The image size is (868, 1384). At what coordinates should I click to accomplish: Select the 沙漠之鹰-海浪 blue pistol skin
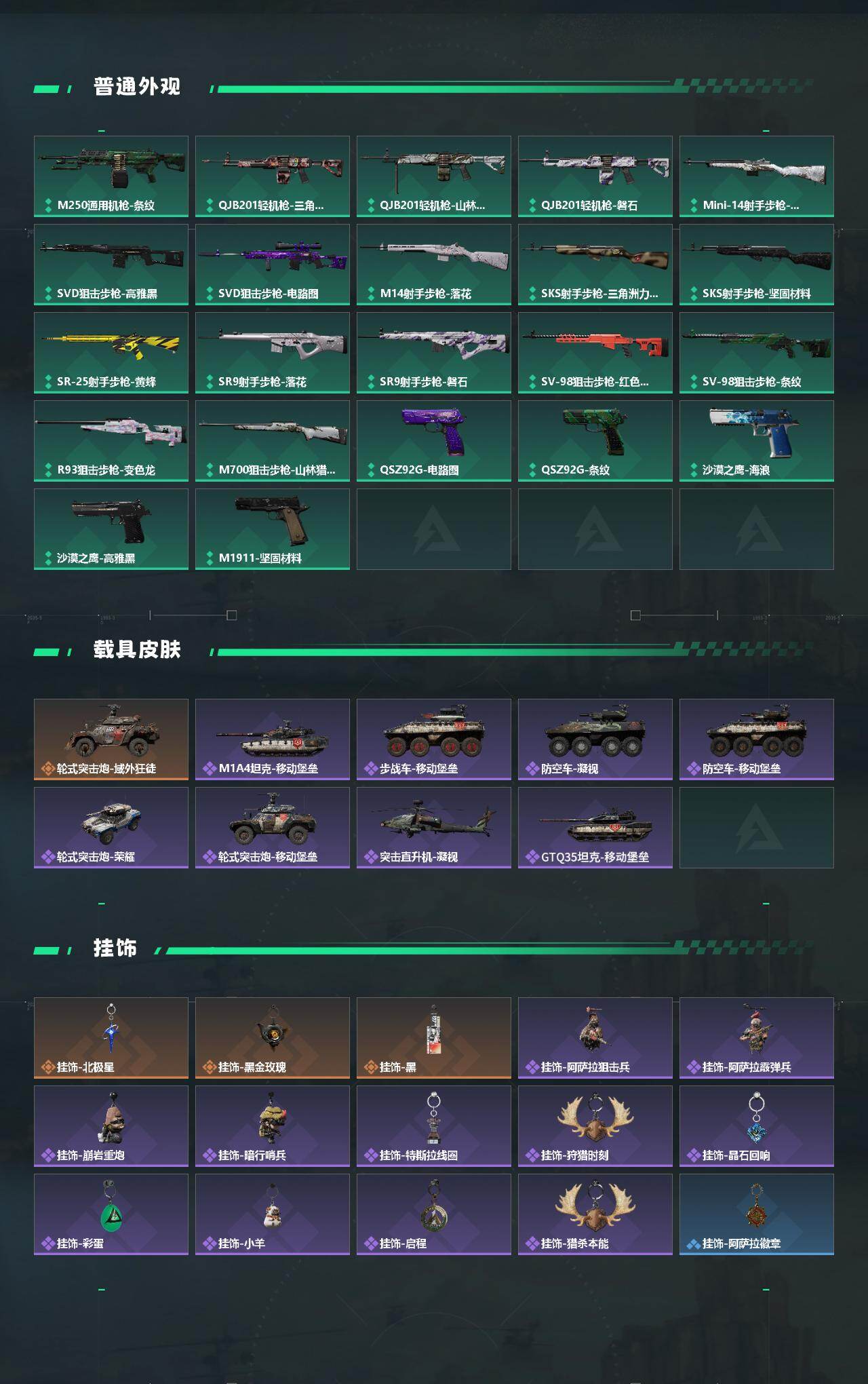tap(757, 441)
